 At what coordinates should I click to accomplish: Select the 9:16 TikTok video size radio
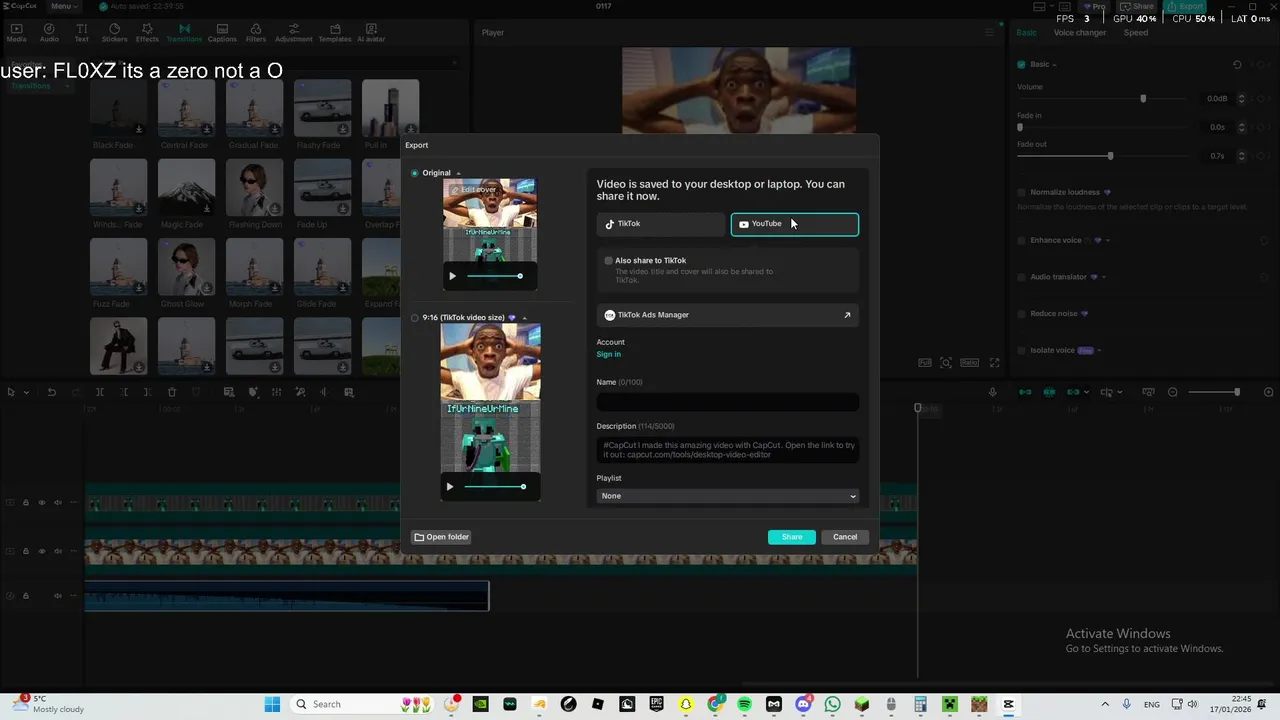(415, 318)
